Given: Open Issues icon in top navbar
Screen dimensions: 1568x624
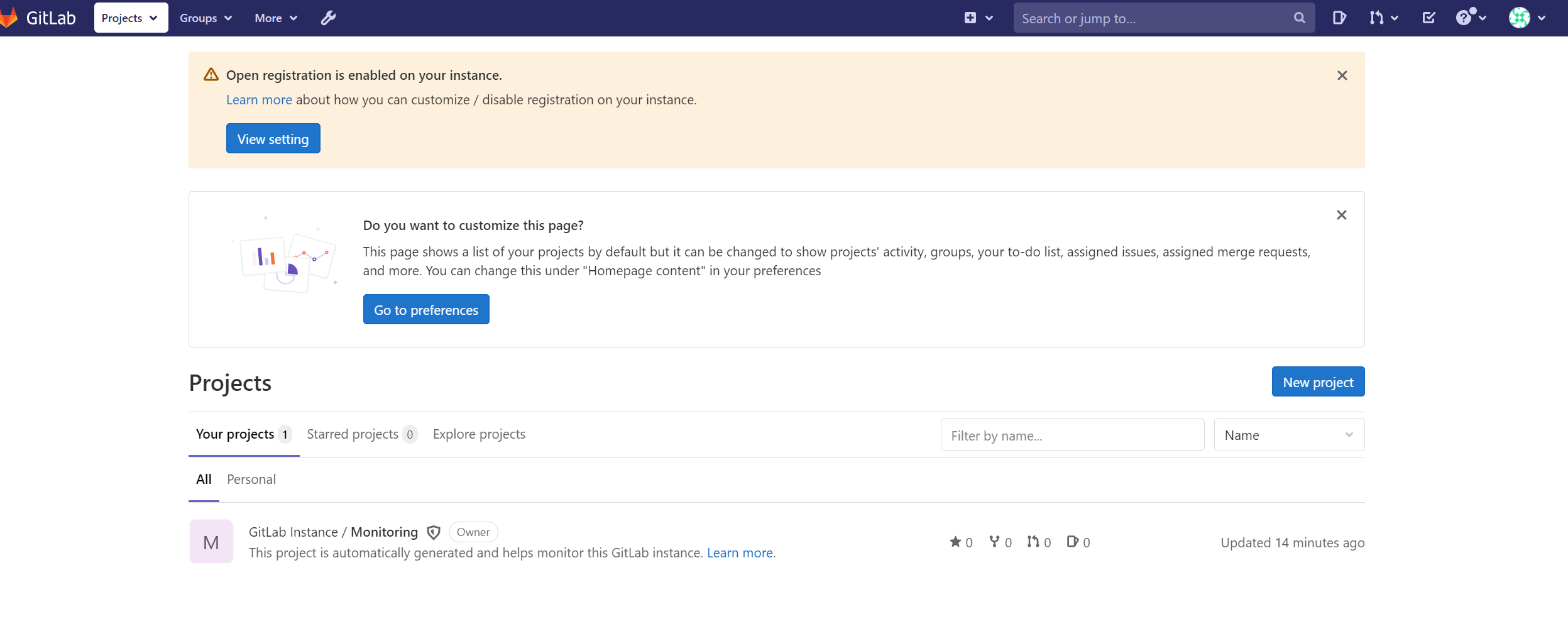Looking at the screenshot, I should [x=1339, y=18].
